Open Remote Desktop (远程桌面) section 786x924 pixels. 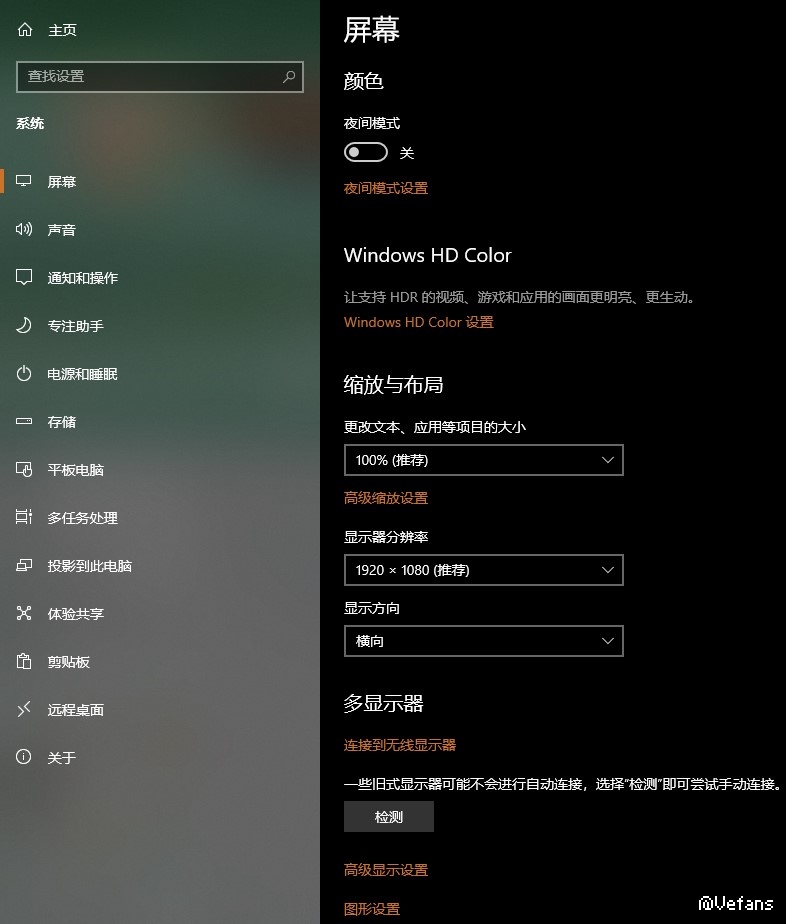(x=75, y=710)
